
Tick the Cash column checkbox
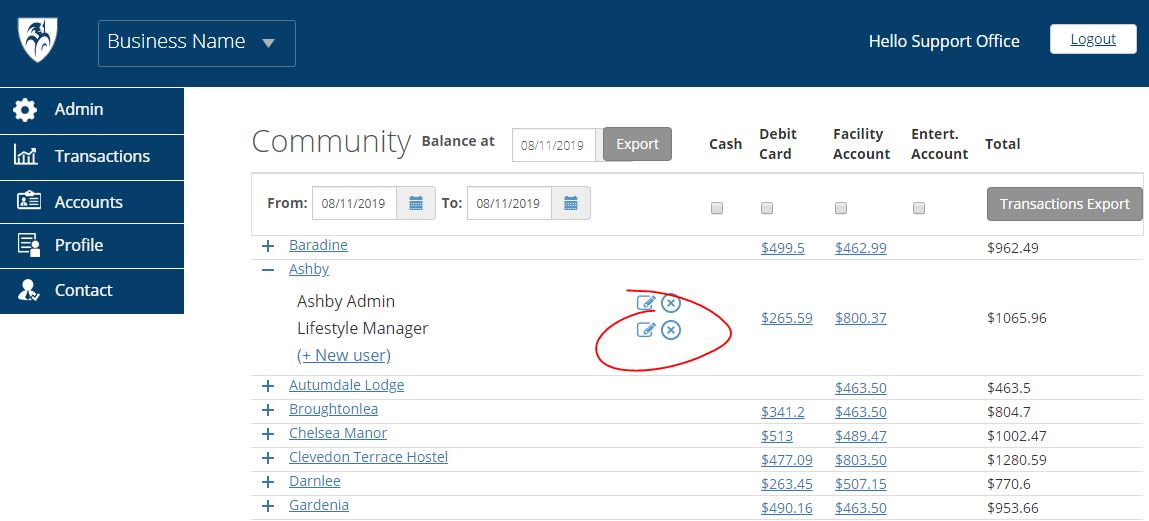point(716,208)
